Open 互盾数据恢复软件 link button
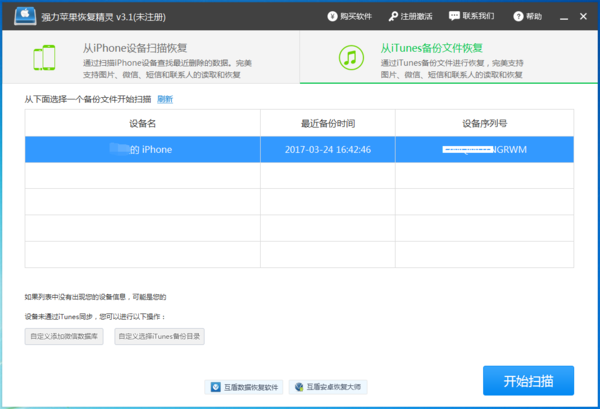 (244, 387)
